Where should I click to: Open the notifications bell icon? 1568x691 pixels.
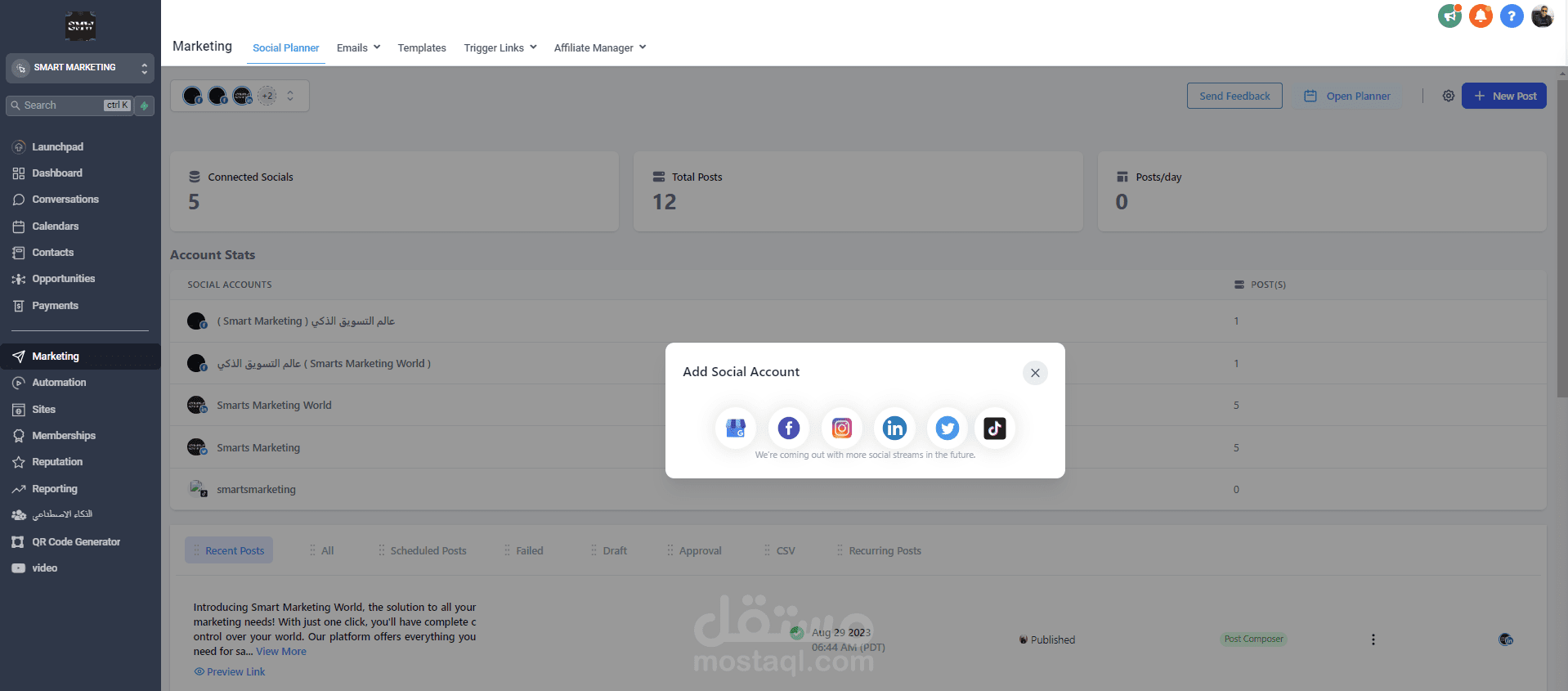(x=1481, y=16)
